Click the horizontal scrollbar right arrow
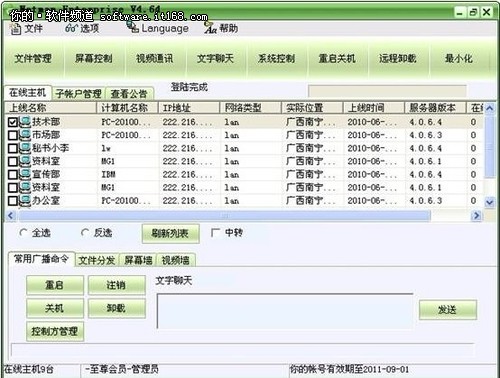 pyautogui.click(x=476, y=216)
